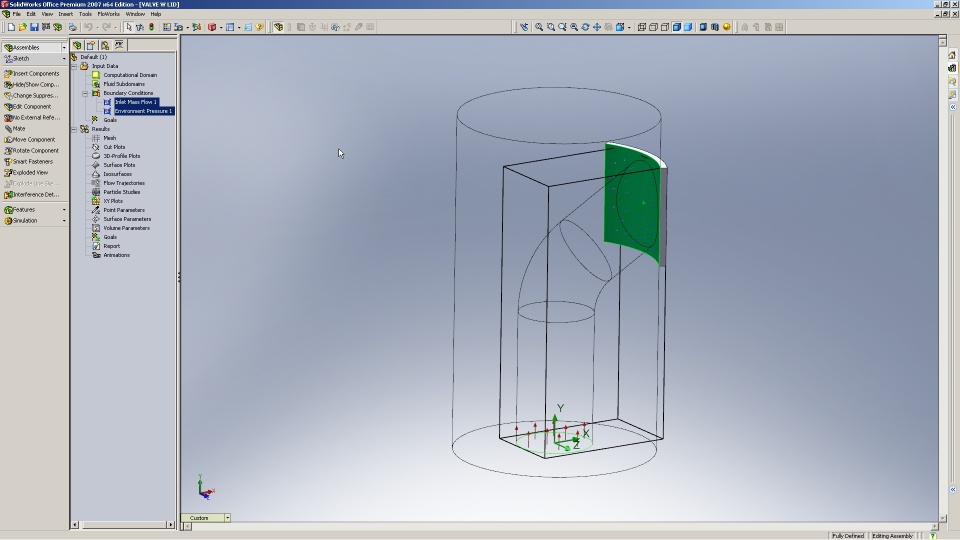This screenshot has height=540, width=960.
Task: Click the Section View icon
Action: point(714,27)
